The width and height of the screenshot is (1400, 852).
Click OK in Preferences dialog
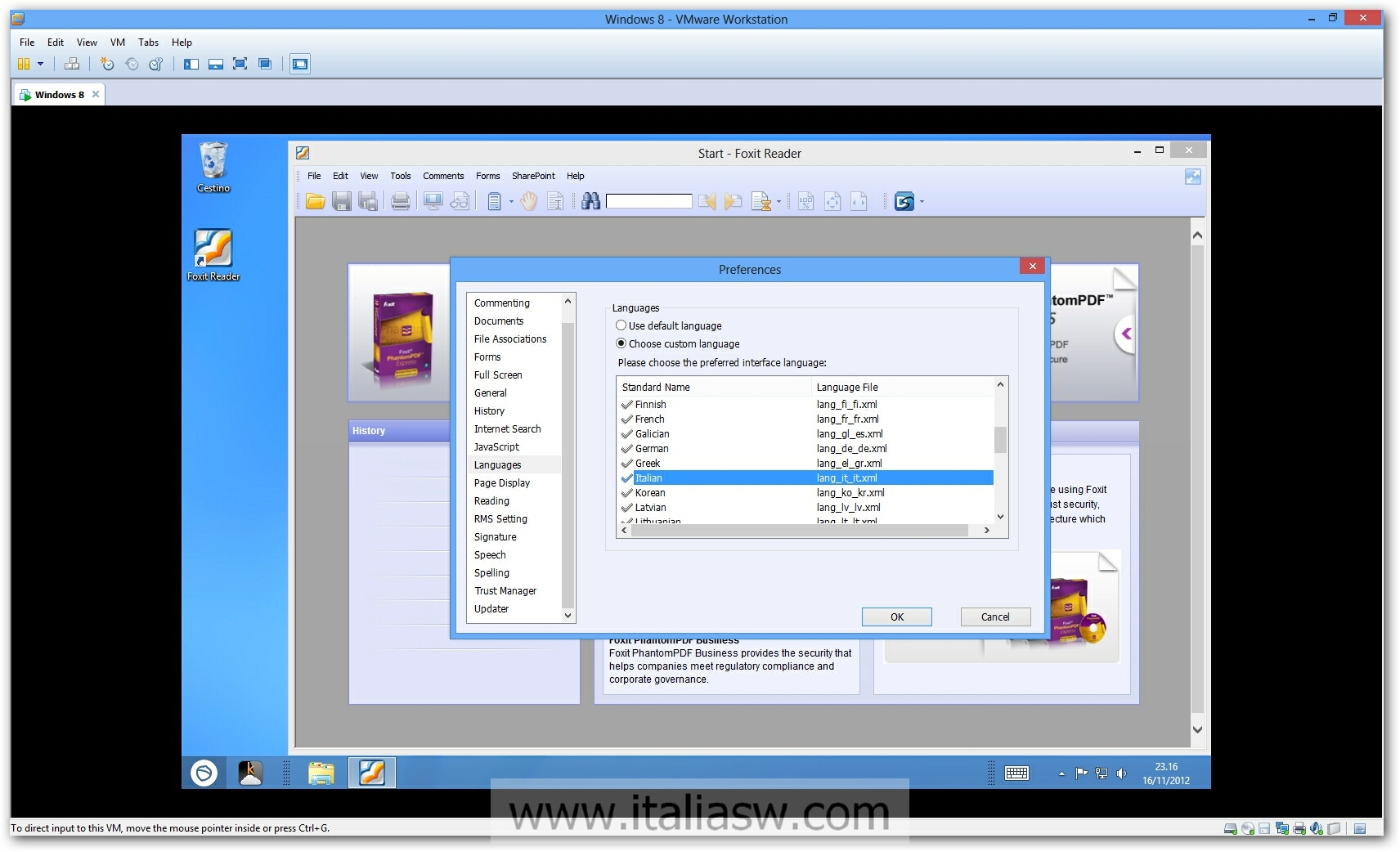(897, 617)
